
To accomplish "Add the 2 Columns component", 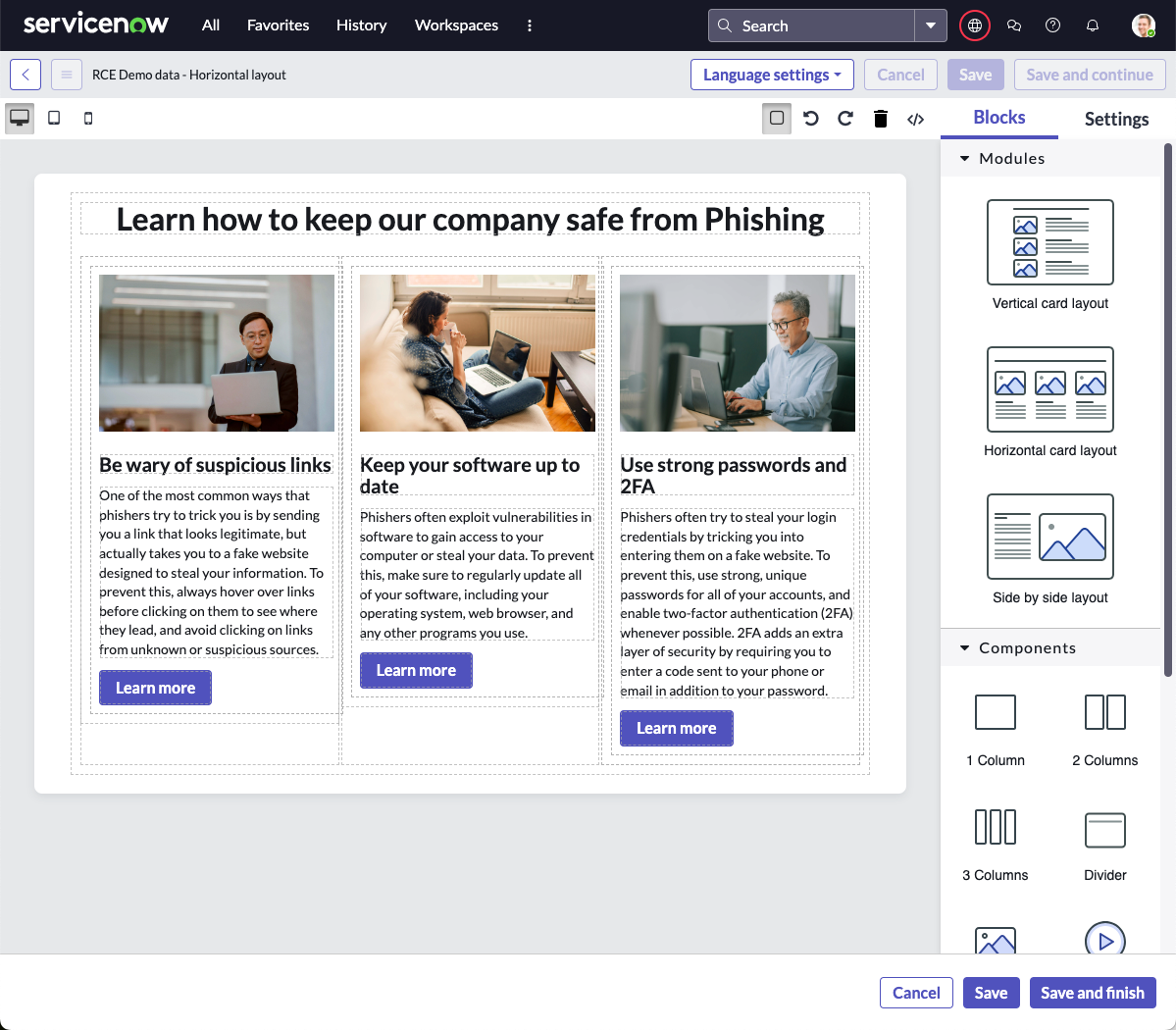I will tap(1104, 730).
